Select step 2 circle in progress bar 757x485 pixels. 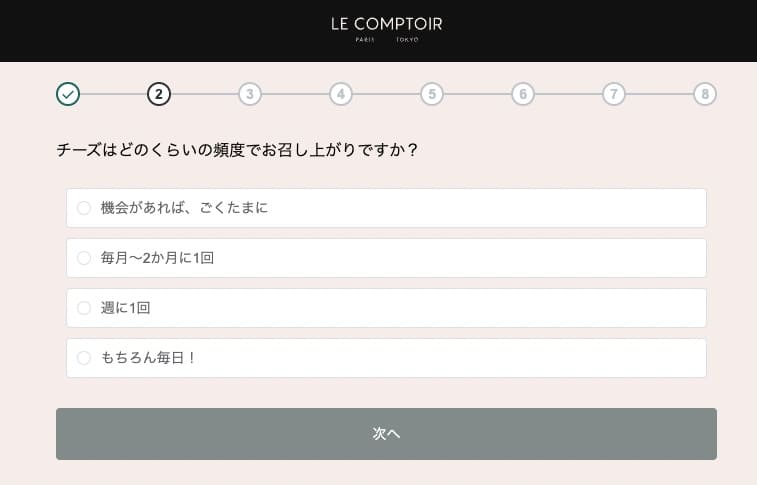coord(159,94)
